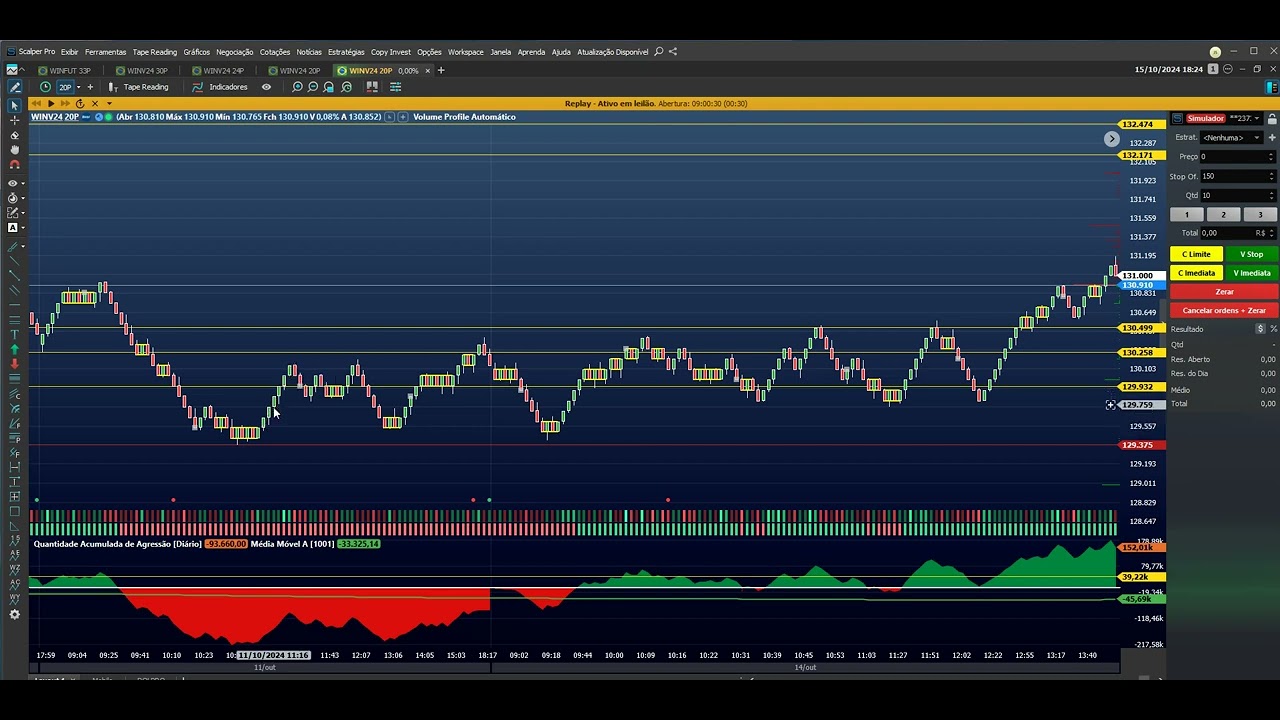
Task: Open left toolbar settings gear
Action: click(x=14, y=614)
